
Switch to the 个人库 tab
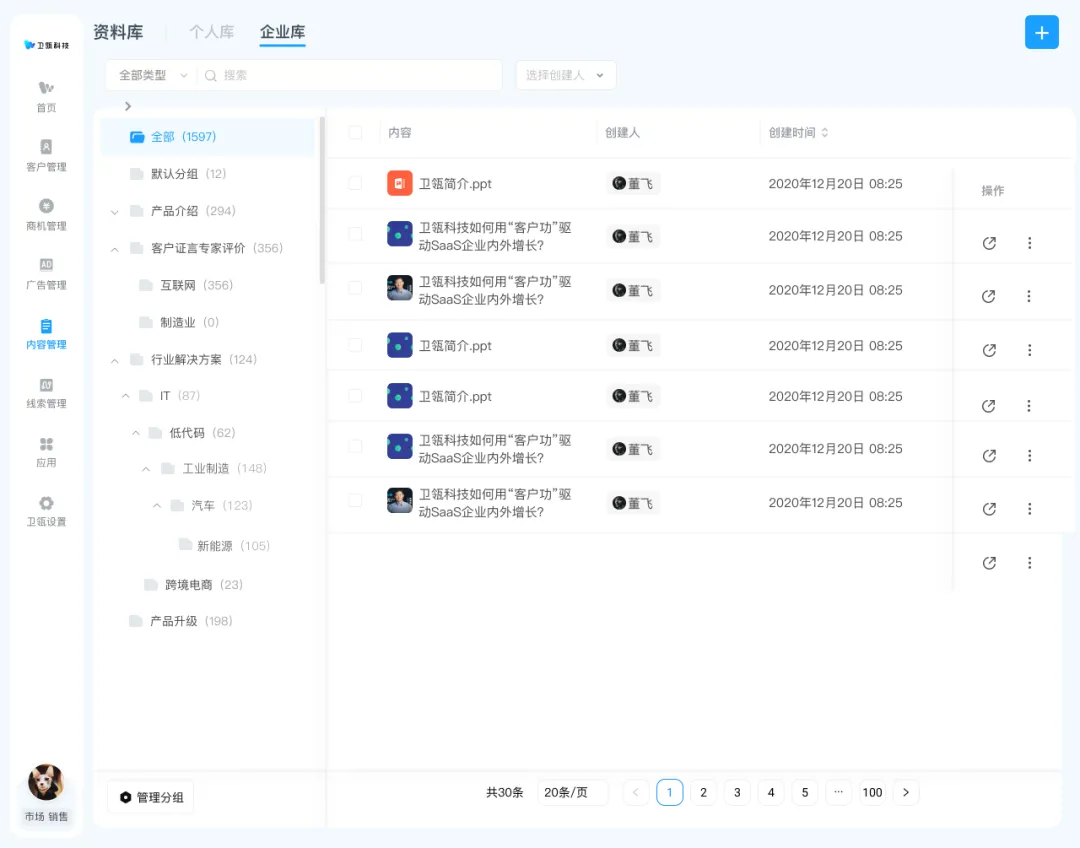211,32
